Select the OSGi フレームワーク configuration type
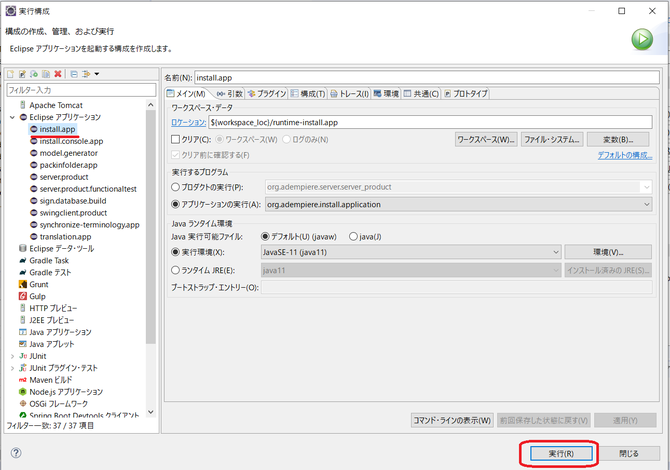670x470 pixels. [53, 404]
